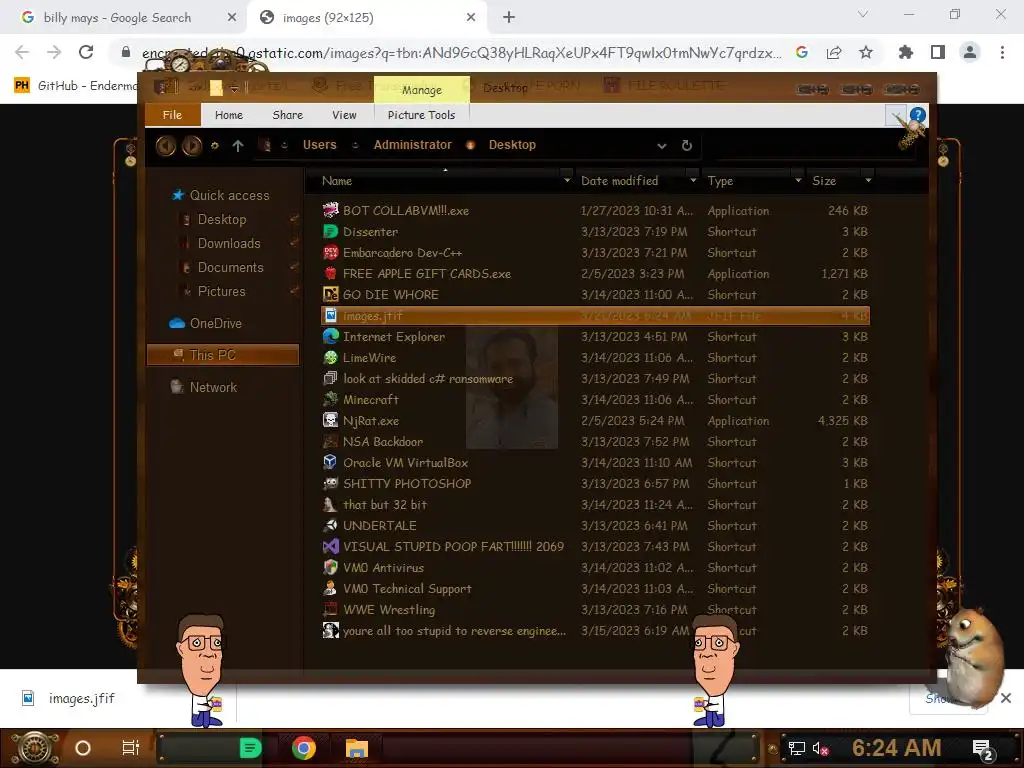Select the WWE Wrestling shortcut icon
Viewport: 1024px width, 768px height.
coord(330,609)
